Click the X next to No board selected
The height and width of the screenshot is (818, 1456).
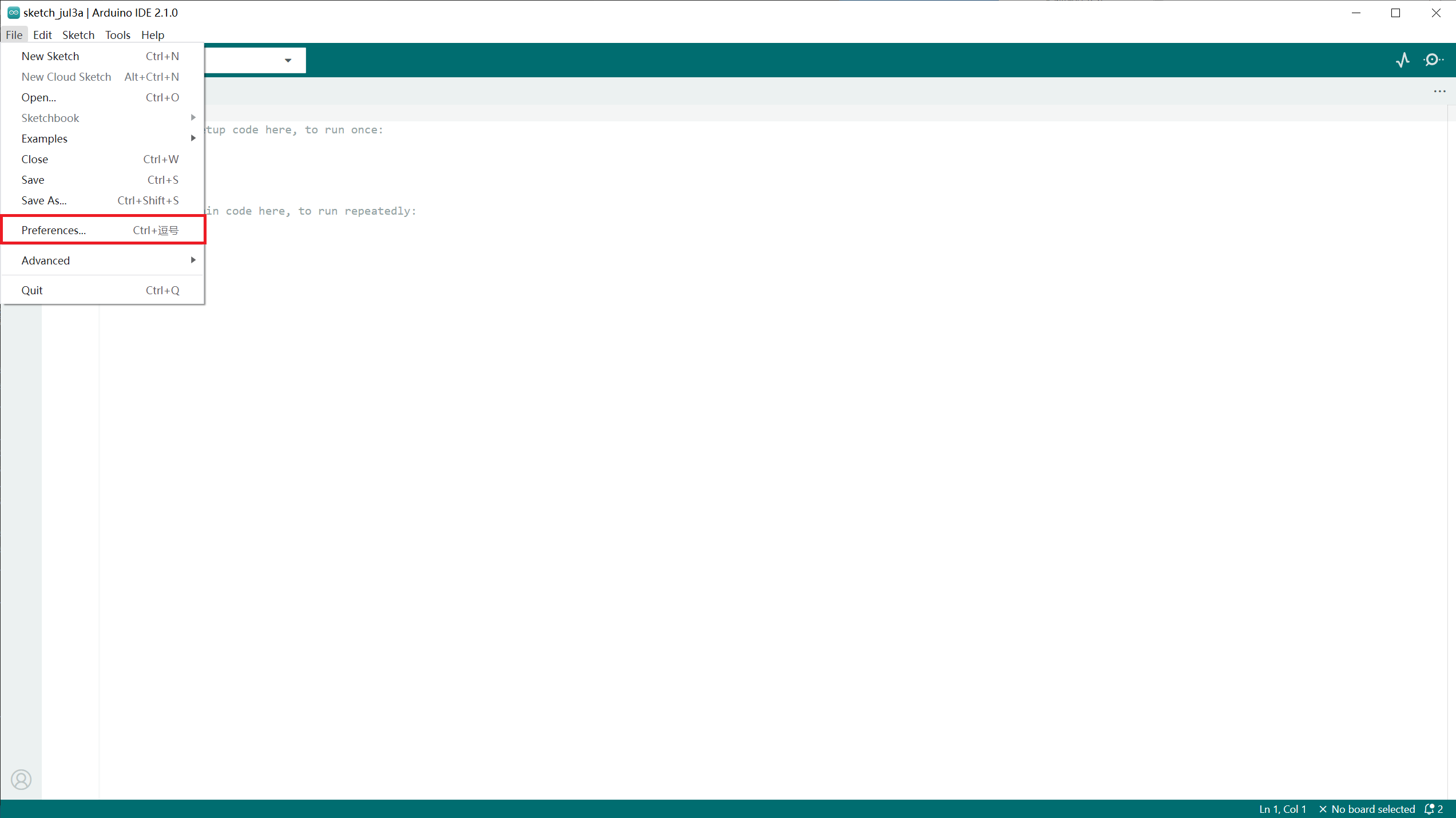tap(1323, 809)
